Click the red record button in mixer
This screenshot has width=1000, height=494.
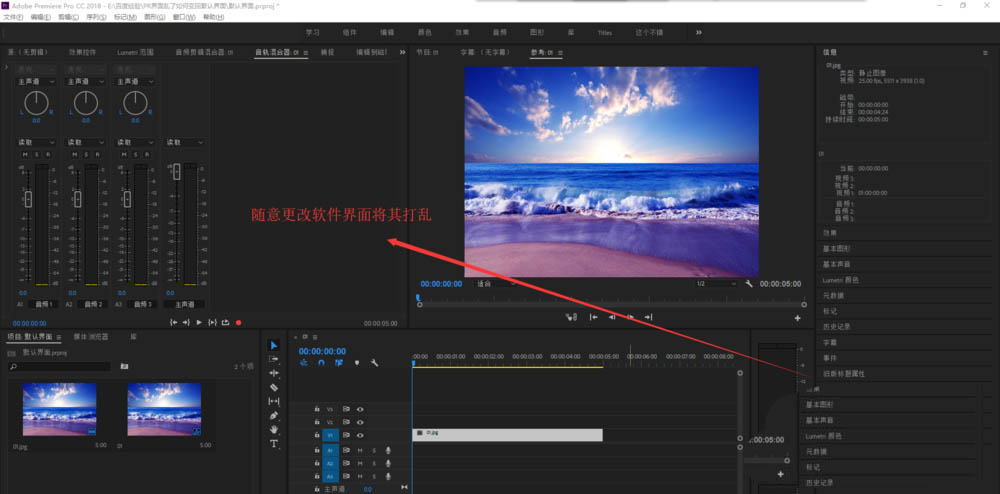click(x=238, y=322)
